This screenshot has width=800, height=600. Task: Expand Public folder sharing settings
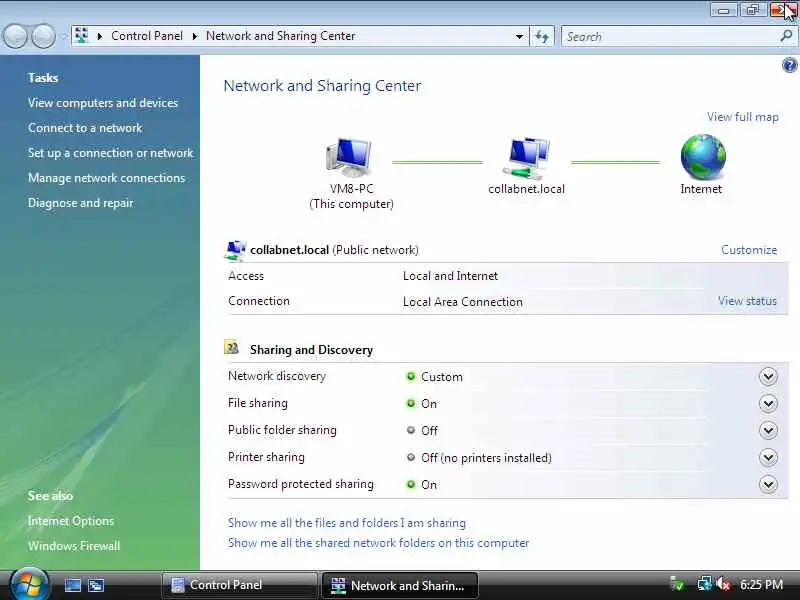coord(768,431)
